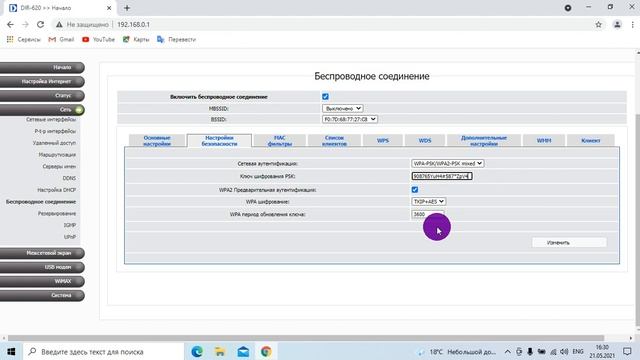Open the WMM tab
Viewport: 640px width, 360px height.
point(544,140)
